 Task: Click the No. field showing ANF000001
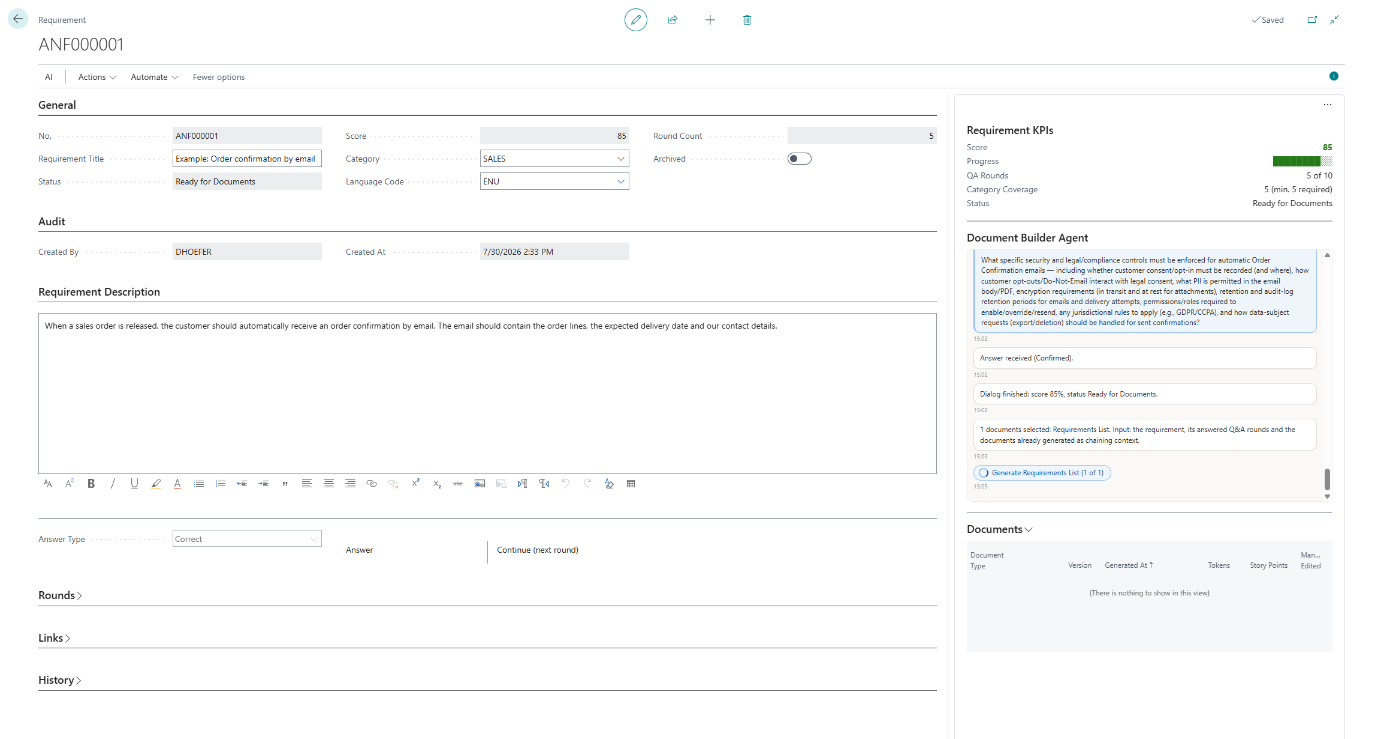pyautogui.click(x=247, y=135)
